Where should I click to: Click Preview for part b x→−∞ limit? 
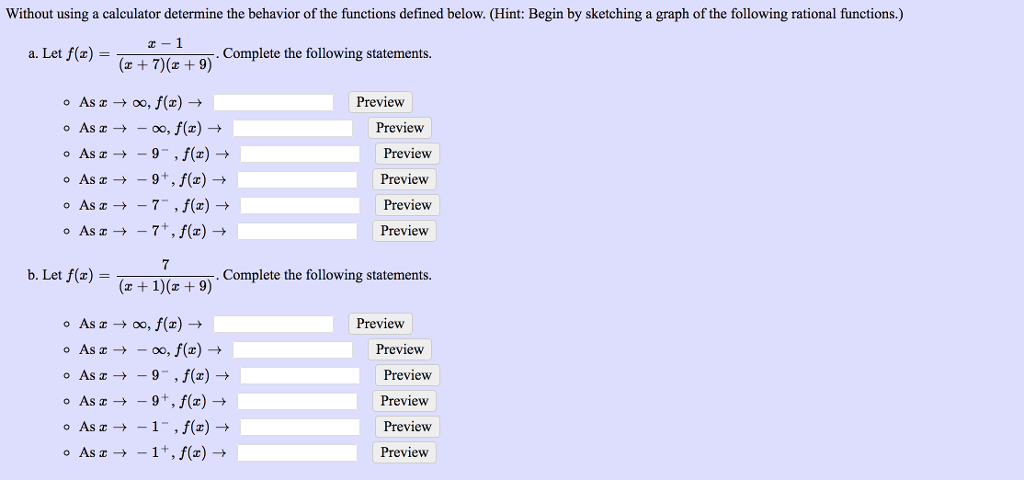coord(400,350)
